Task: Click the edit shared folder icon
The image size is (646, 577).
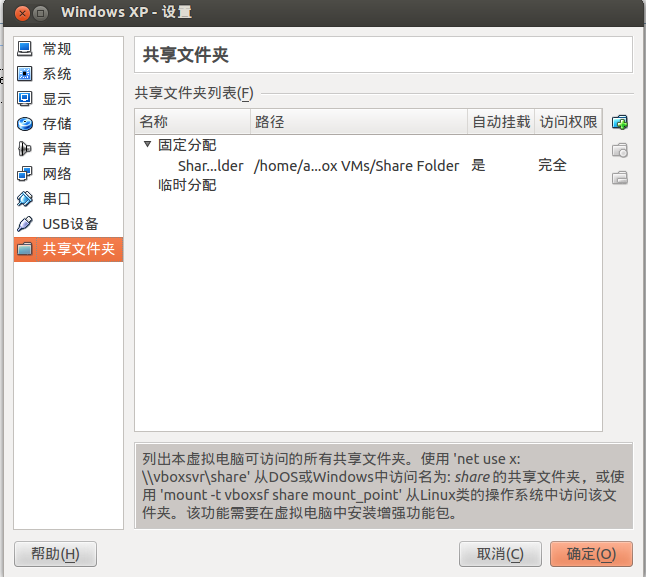Action: 620,151
